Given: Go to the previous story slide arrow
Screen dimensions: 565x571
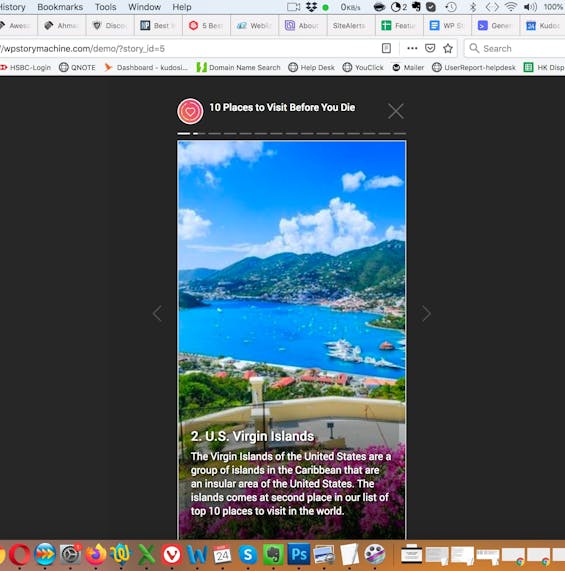Looking at the screenshot, I should coord(157,314).
